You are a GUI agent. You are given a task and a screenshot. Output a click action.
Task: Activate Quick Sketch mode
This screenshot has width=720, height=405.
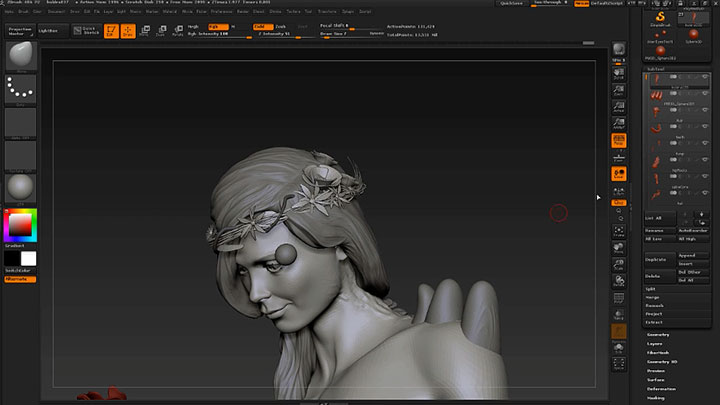pos(86,31)
